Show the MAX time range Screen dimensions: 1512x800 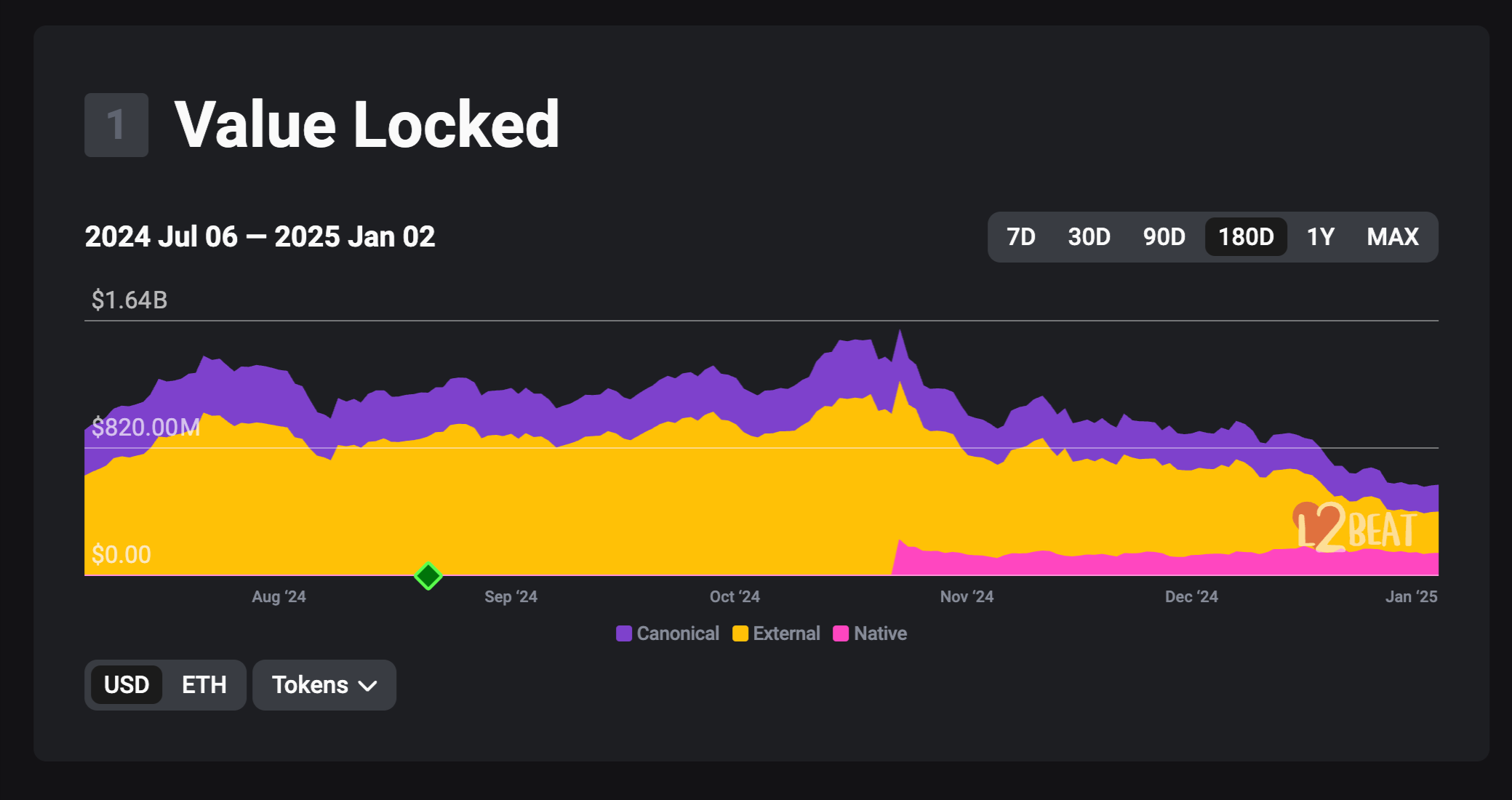click(1393, 237)
